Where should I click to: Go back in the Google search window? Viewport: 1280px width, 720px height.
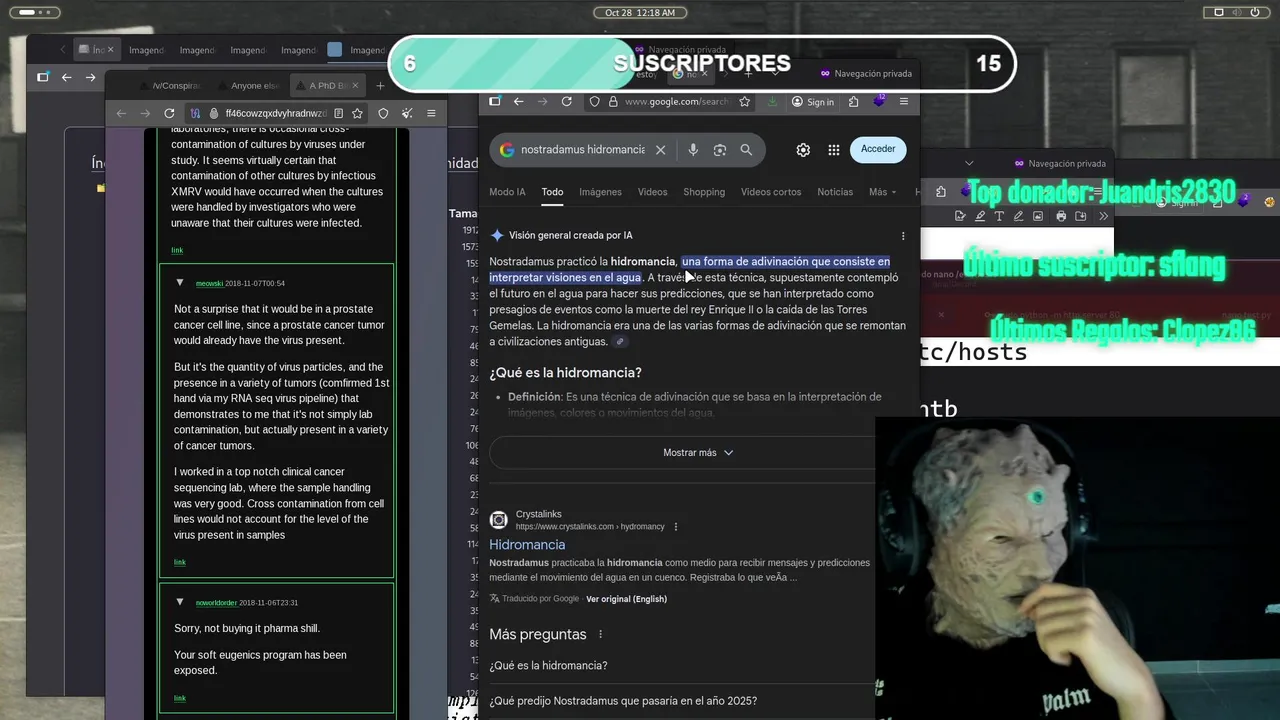click(518, 101)
